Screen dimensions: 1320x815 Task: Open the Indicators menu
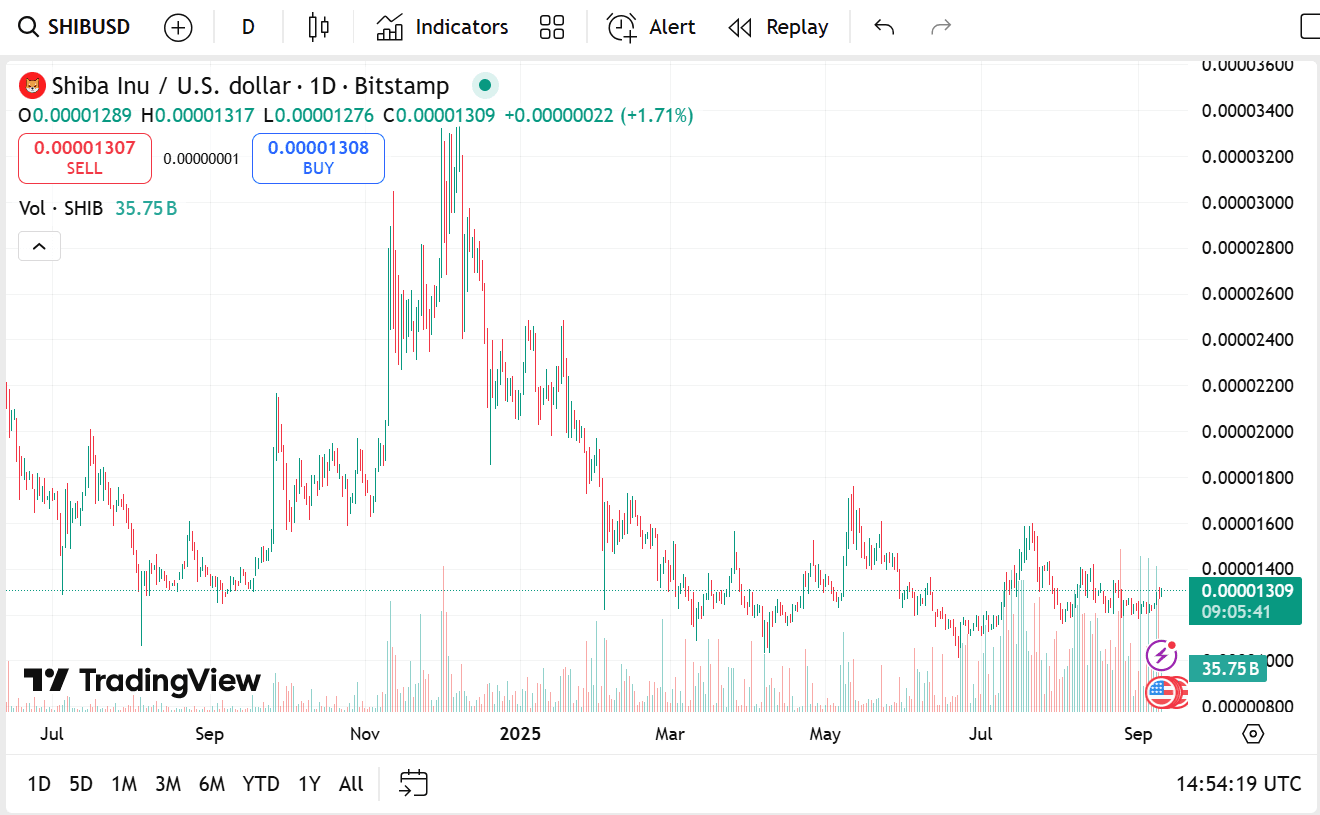click(x=442, y=27)
